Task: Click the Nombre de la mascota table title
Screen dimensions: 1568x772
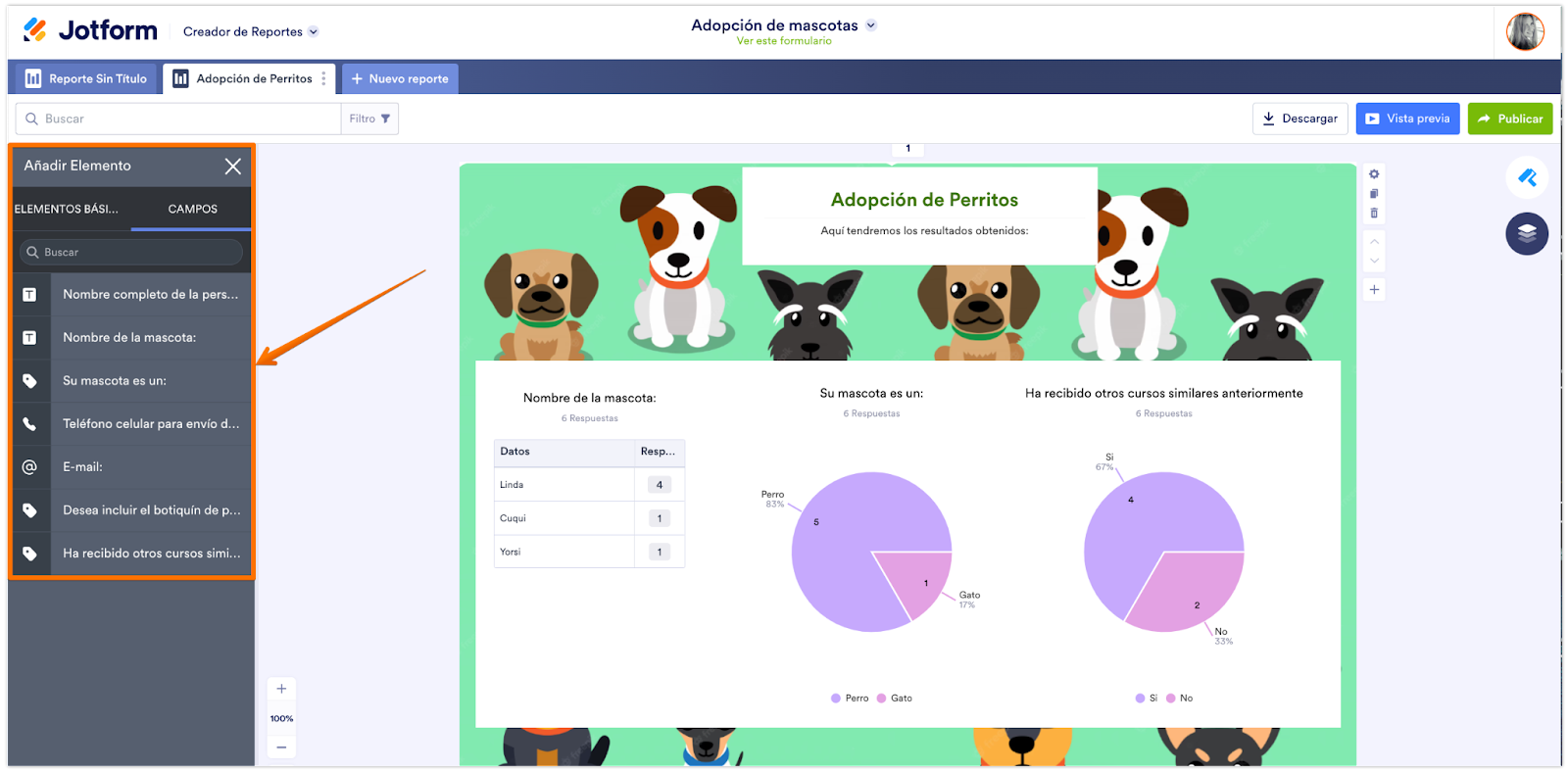Action: (x=590, y=398)
